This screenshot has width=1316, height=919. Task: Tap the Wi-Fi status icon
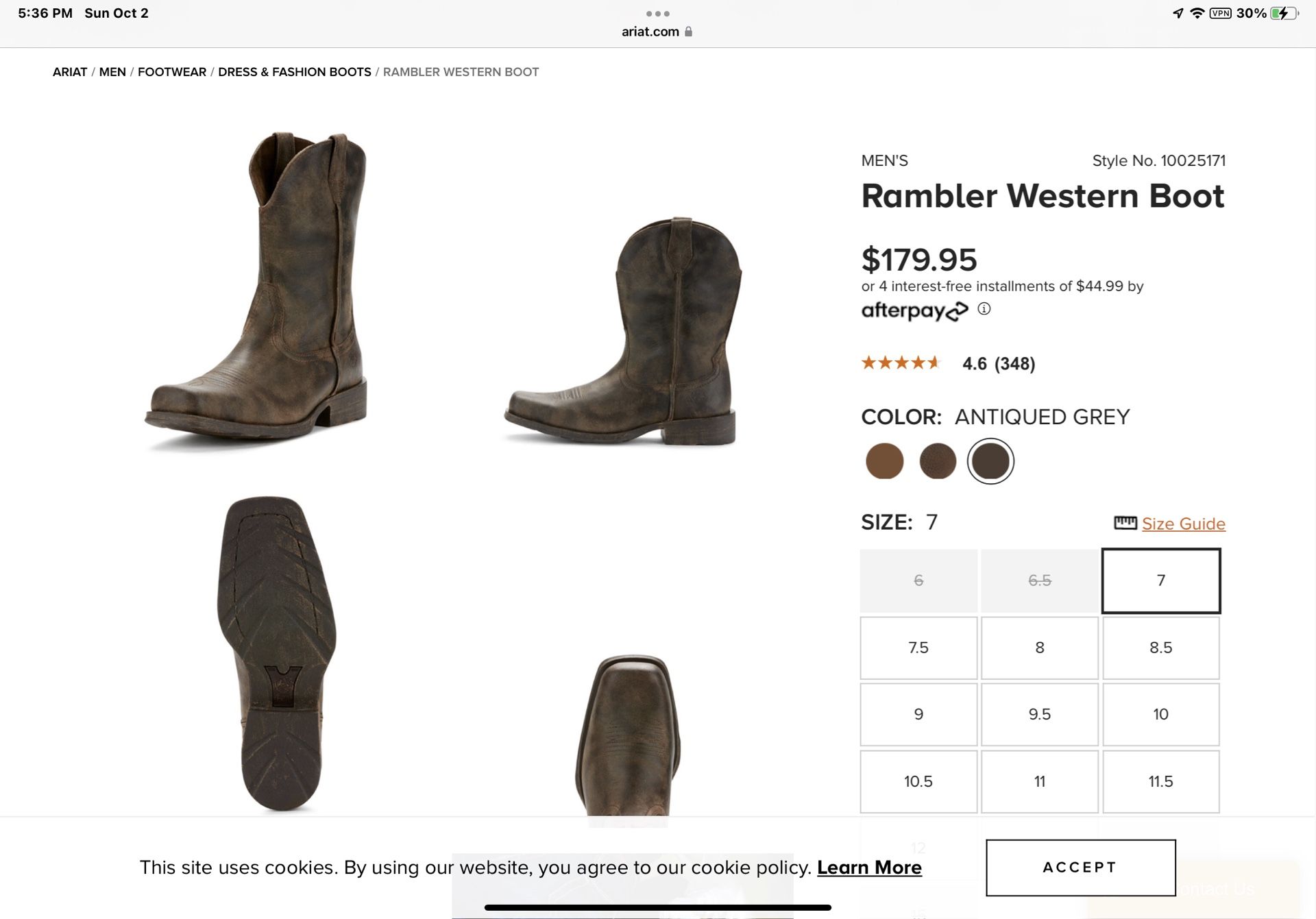(x=1197, y=13)
